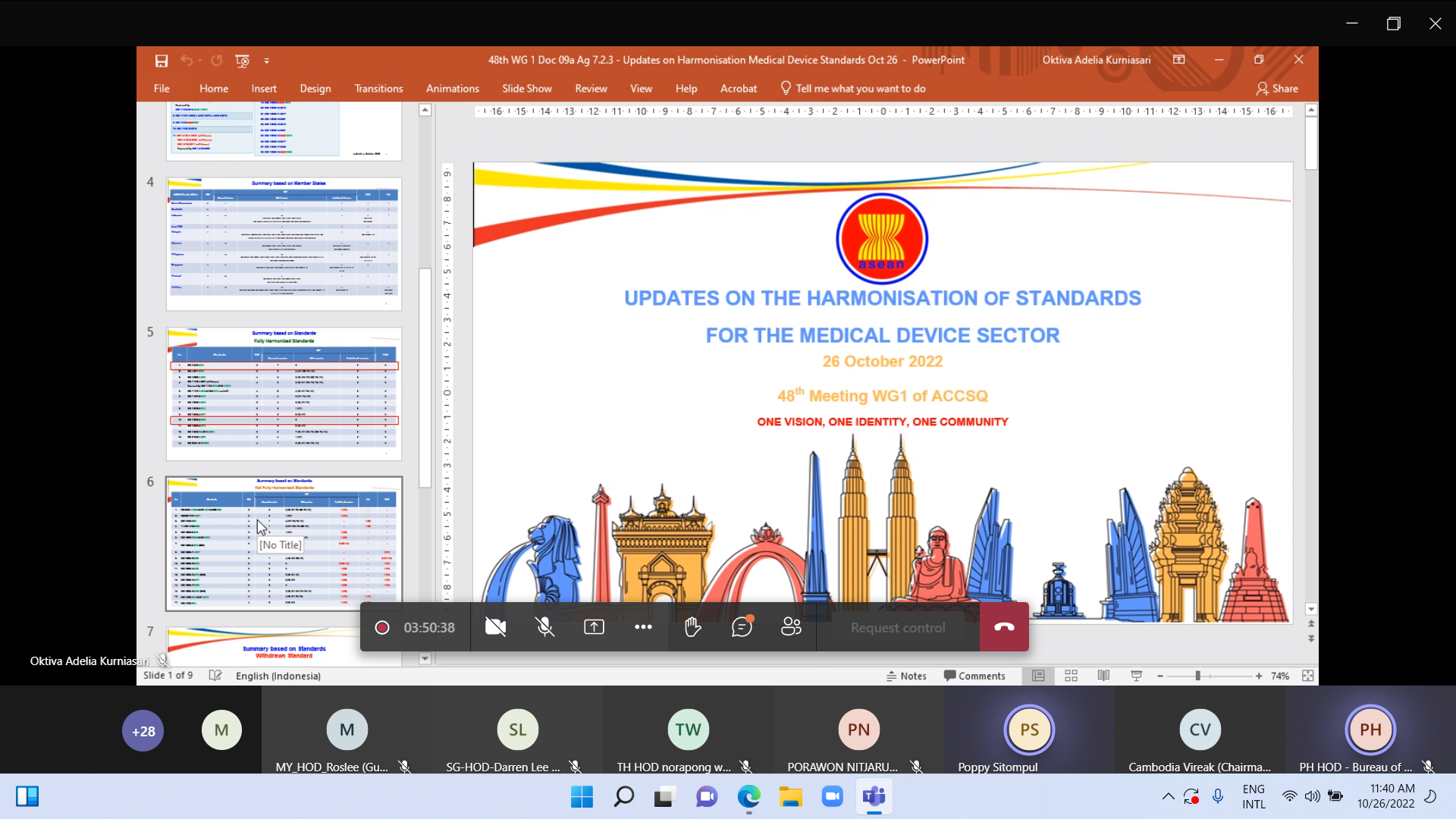The height and width of the screenshot is (819, 1456).
Task: Start Slide Show from status bar icon
Action: [x=1136, y=676]
